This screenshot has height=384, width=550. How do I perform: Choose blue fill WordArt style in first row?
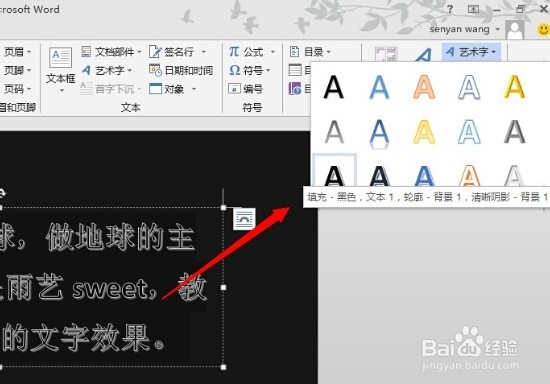(379, 87)
